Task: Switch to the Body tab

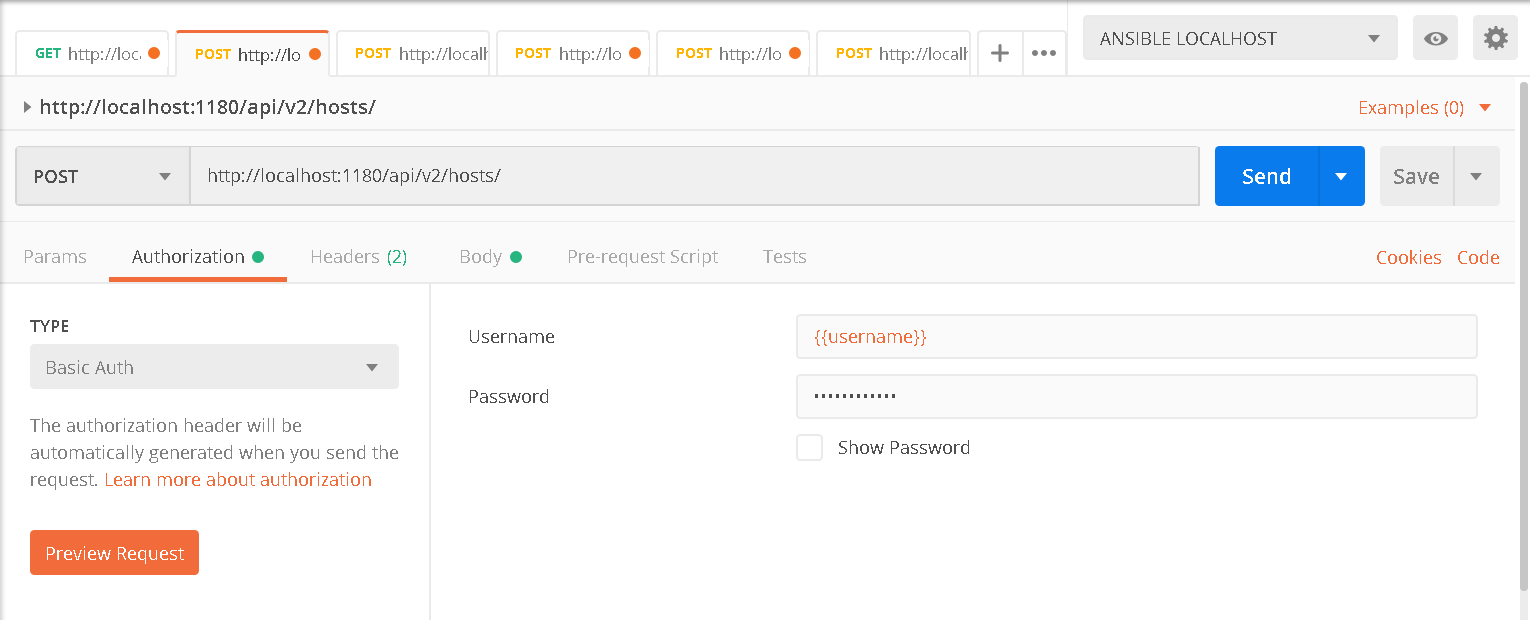Action: point(490,256)
